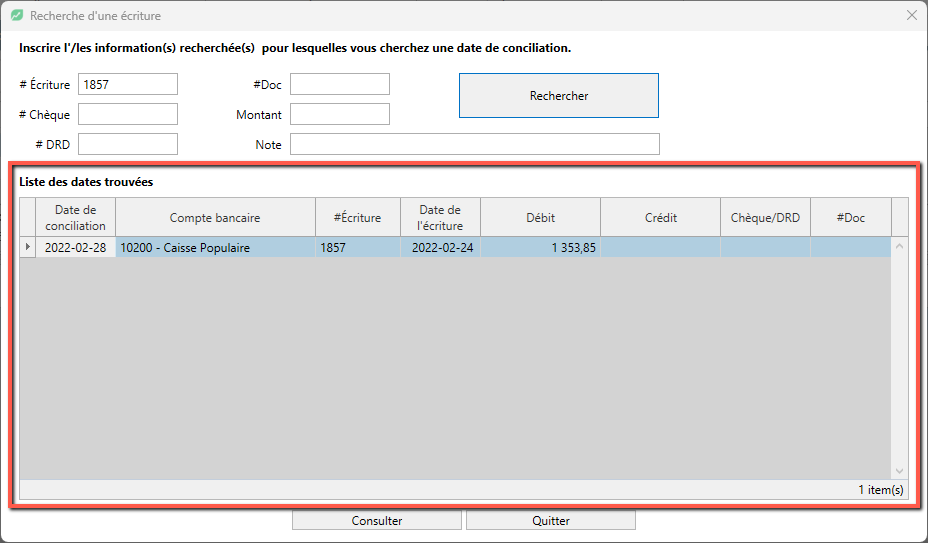
Task: Click the 1857 entry number cell
Action: tap(358, 248)
